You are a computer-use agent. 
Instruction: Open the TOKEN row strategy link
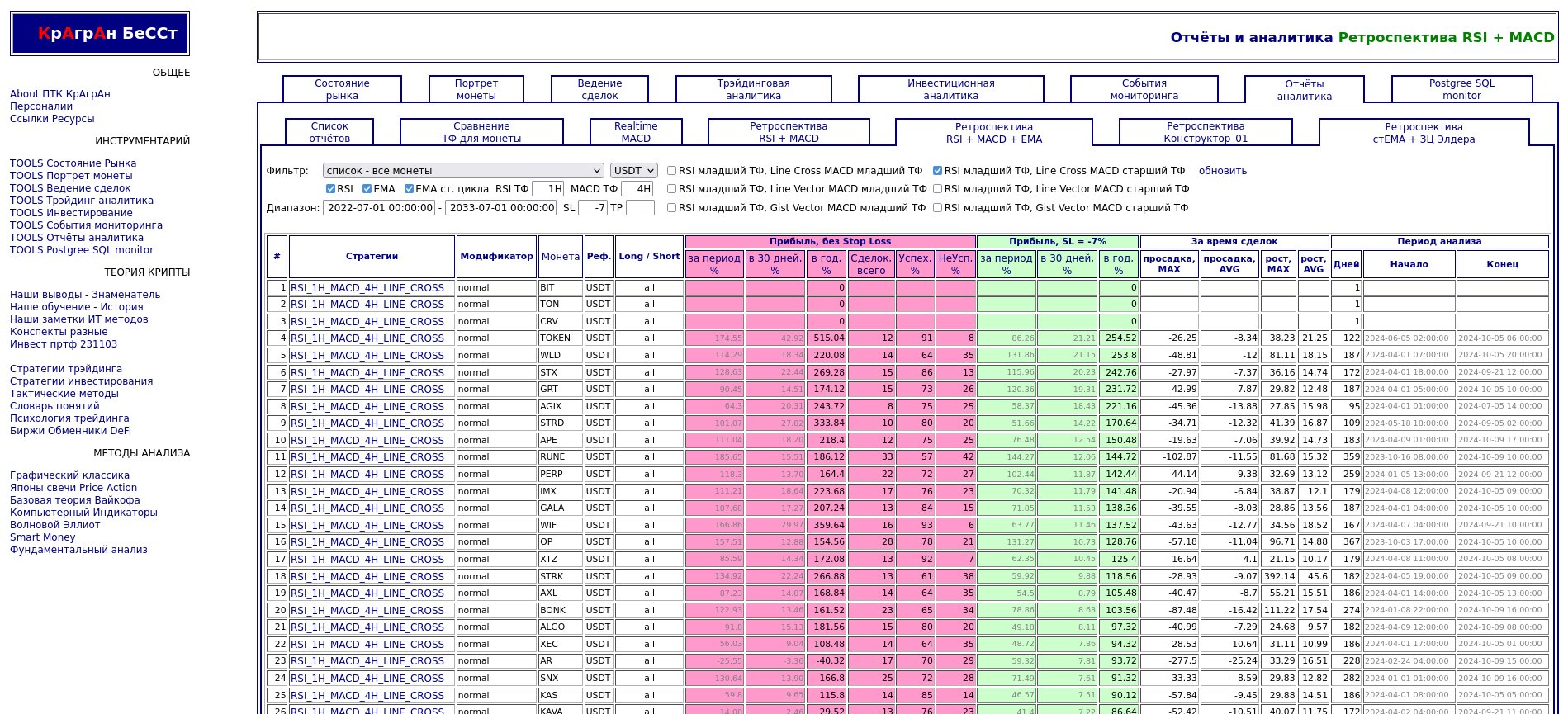pos(367,338)
